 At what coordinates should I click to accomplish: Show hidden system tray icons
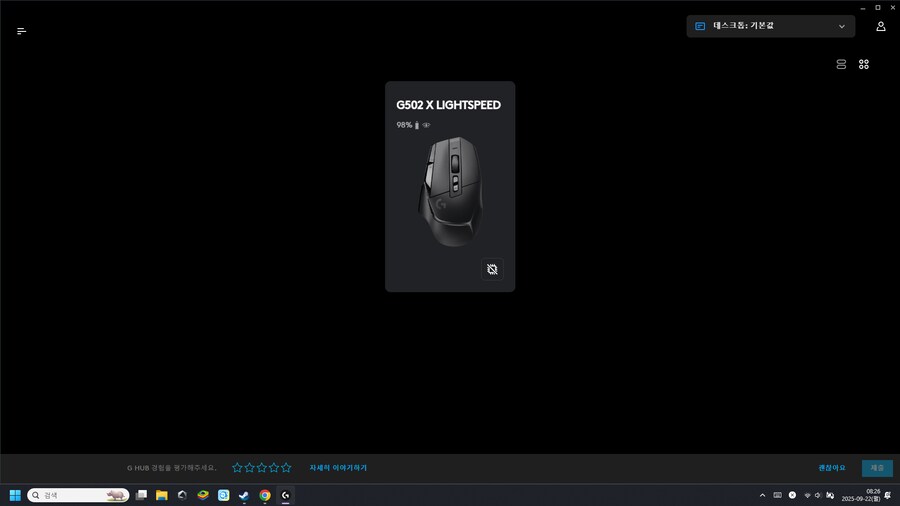coord(762,495)
